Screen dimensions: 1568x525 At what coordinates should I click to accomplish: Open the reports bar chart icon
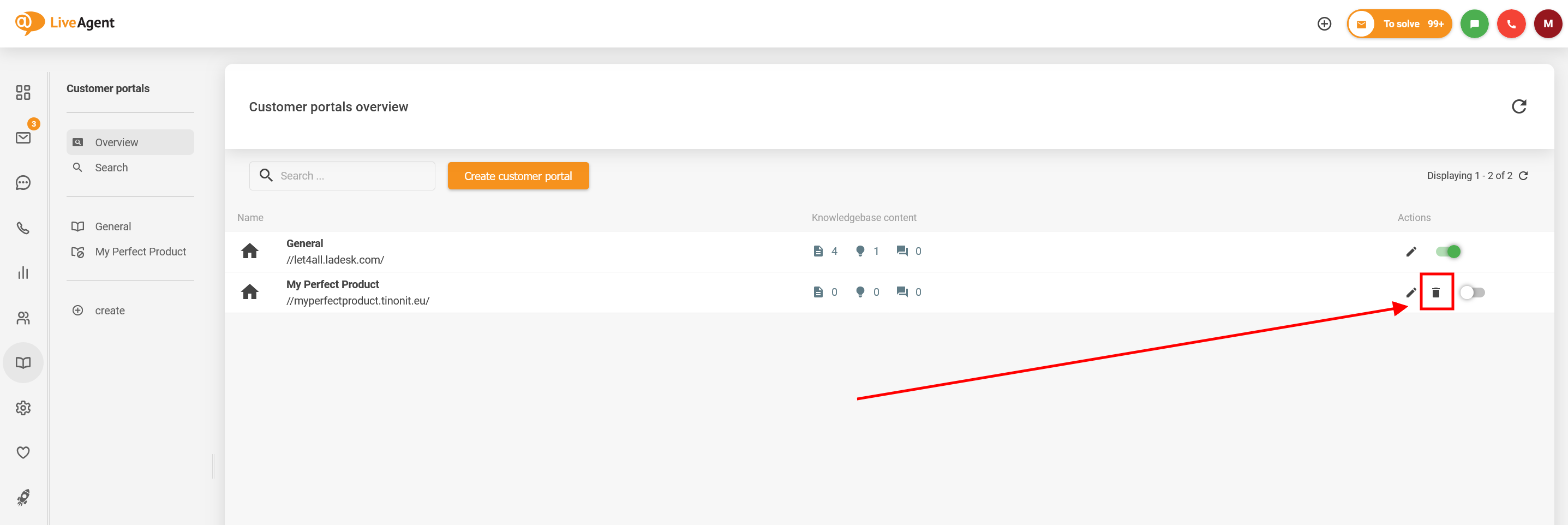(23, 273)
